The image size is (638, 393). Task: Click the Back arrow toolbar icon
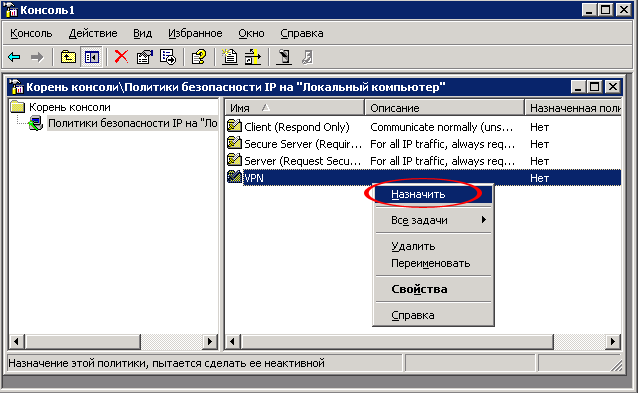click(14, 57)
